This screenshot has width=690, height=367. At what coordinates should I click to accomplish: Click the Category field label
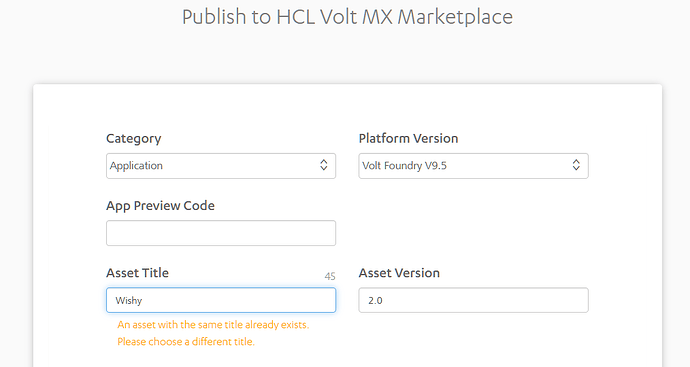point(134,139)
